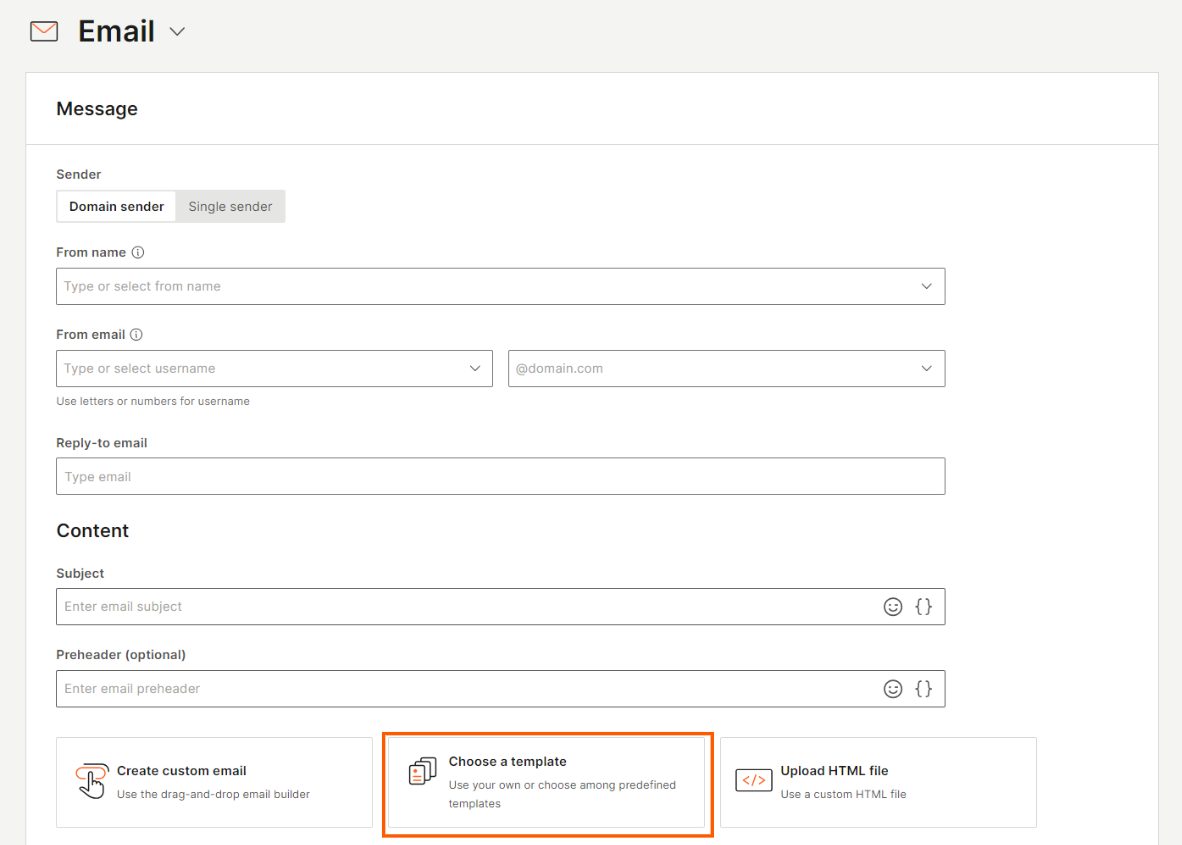Switch sender type to Single sender
Image resolution: width=1182 pixels, height=845 pixels.
click(230, 206)
